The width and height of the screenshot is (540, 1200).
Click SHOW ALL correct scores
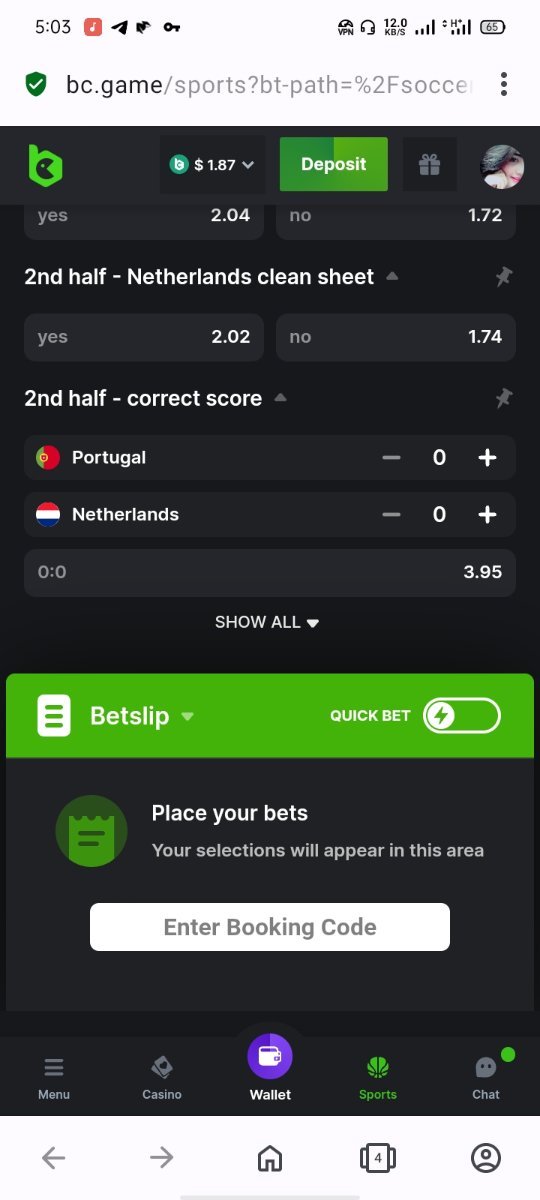click(x=267, y=622)
